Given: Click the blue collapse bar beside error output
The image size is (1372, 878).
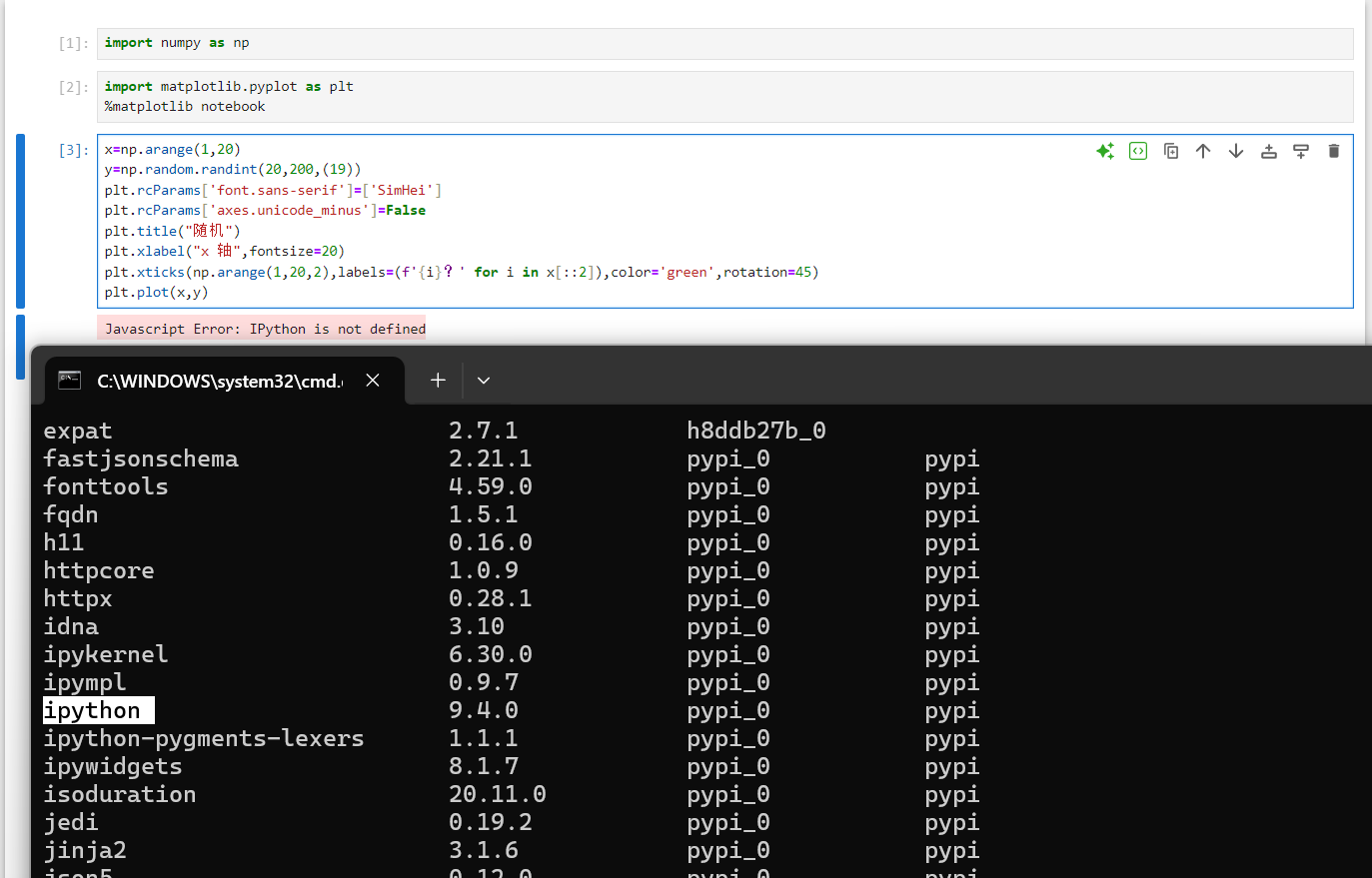Looking at the screenshot, I should [20, 348].
